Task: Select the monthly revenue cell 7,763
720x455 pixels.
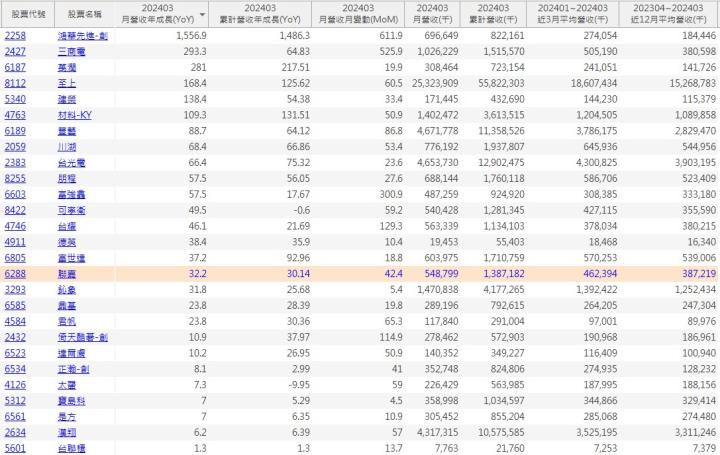Action: point(446,449)
